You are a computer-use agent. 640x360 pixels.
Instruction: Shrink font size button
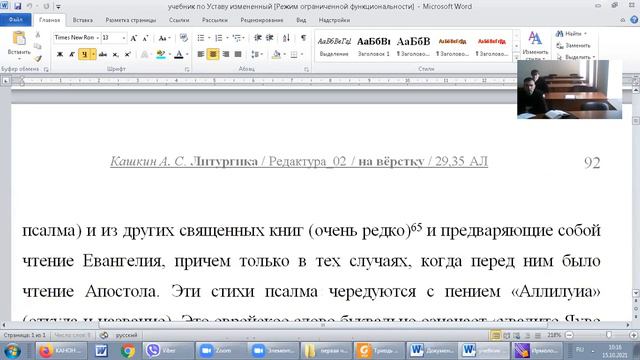coord(145,38)
